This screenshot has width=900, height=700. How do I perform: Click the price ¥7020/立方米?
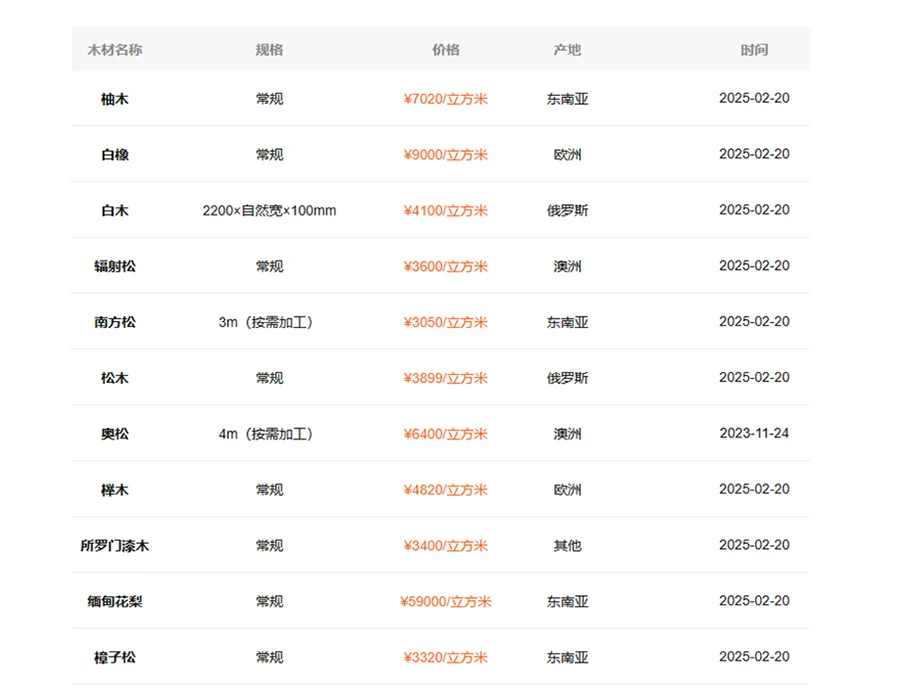445,99
